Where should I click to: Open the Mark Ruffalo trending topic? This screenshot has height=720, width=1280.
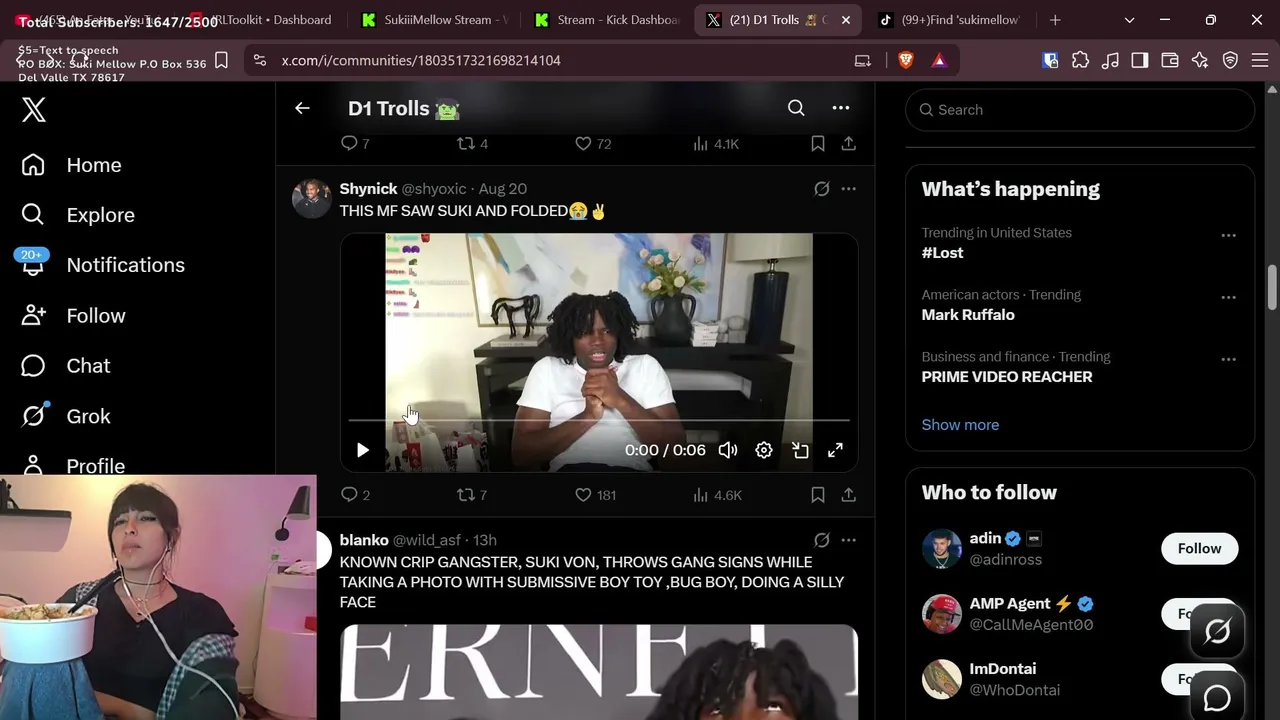pos(968,315)
